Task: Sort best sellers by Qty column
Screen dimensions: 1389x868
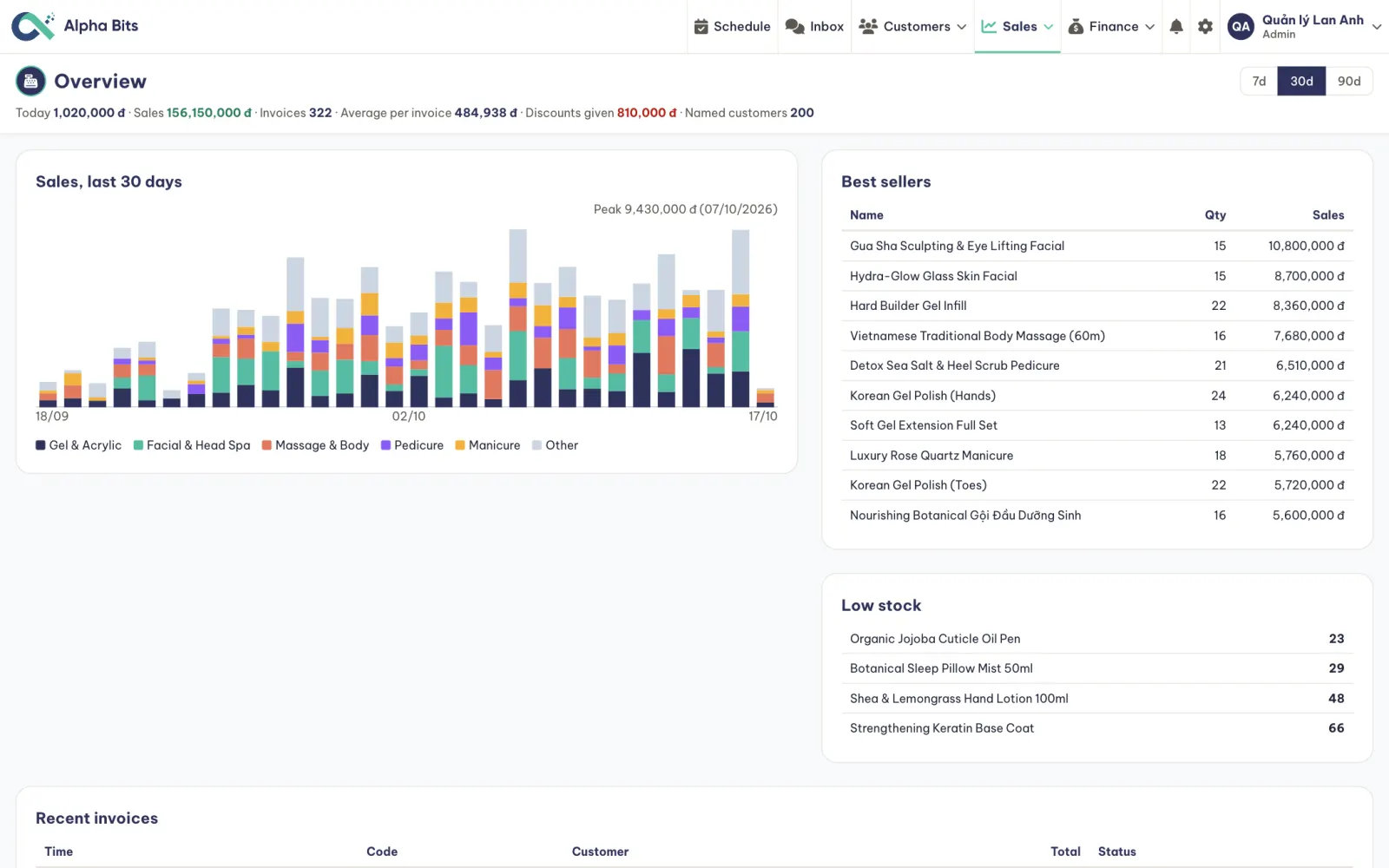Action: click(x=1215, y=215)
